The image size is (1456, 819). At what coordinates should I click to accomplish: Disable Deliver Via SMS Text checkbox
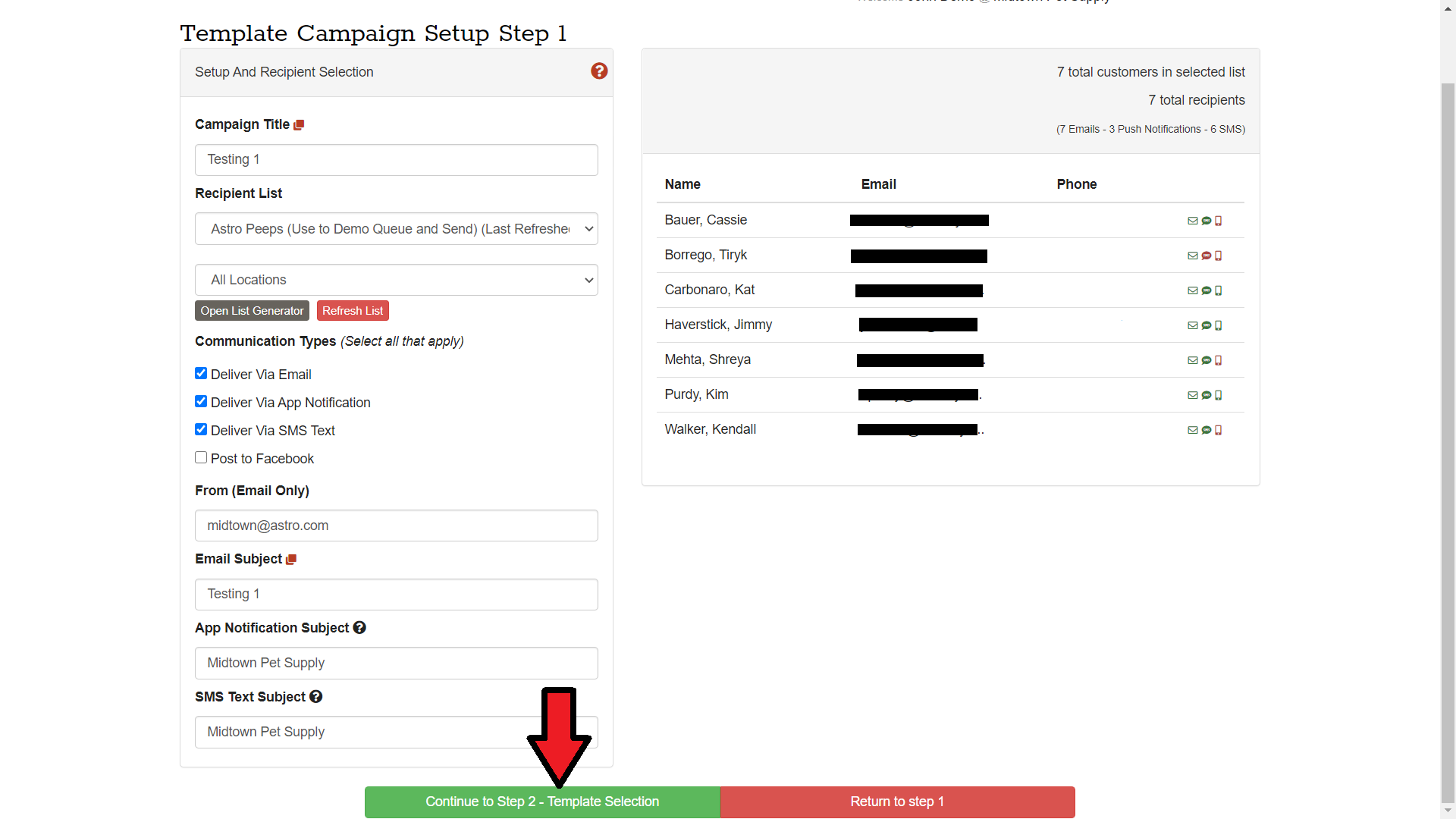(201, 429)
